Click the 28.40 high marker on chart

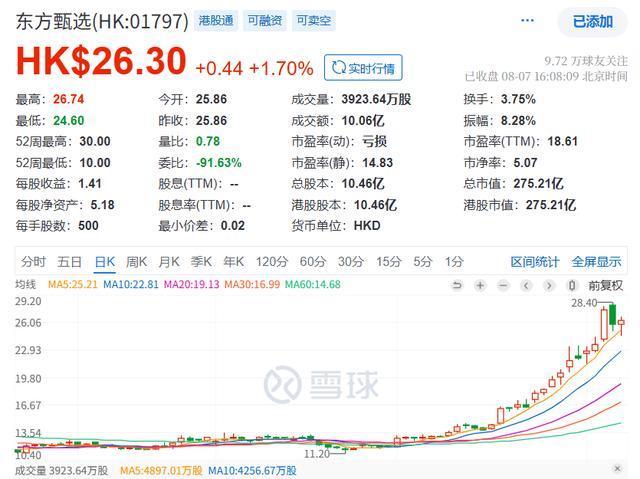tap(584, 303)
